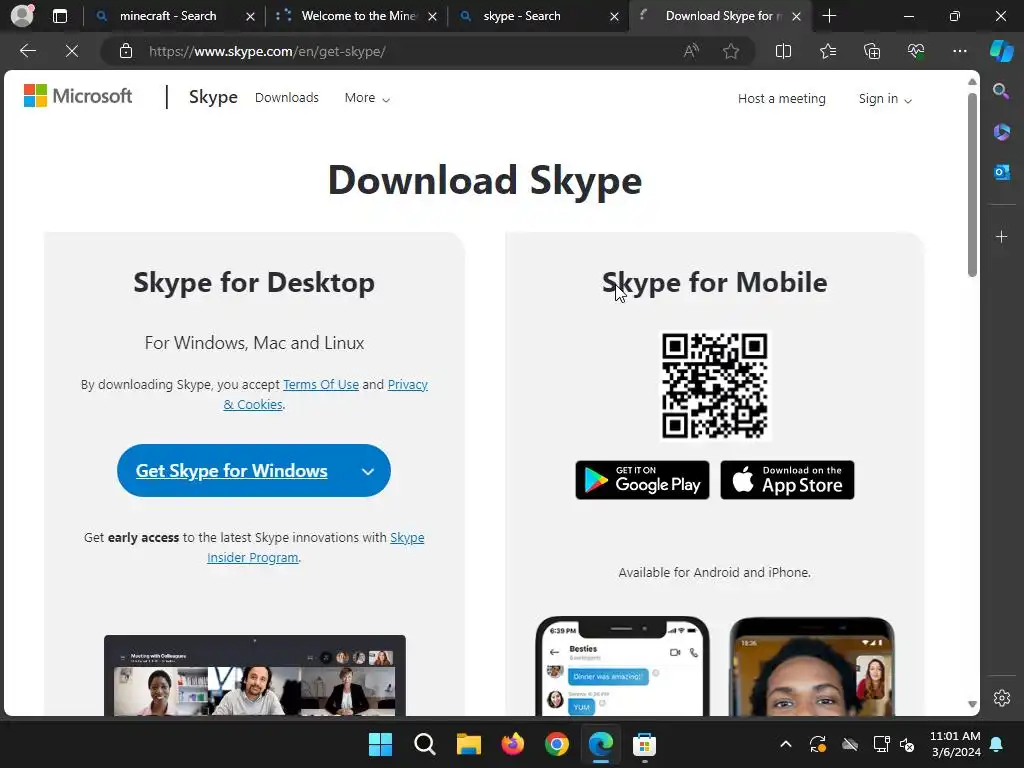Open Microsoft Store from the taskbar
Image resolution: width=1024 pixels, height=768 pixels.
(x=644, y=744)
